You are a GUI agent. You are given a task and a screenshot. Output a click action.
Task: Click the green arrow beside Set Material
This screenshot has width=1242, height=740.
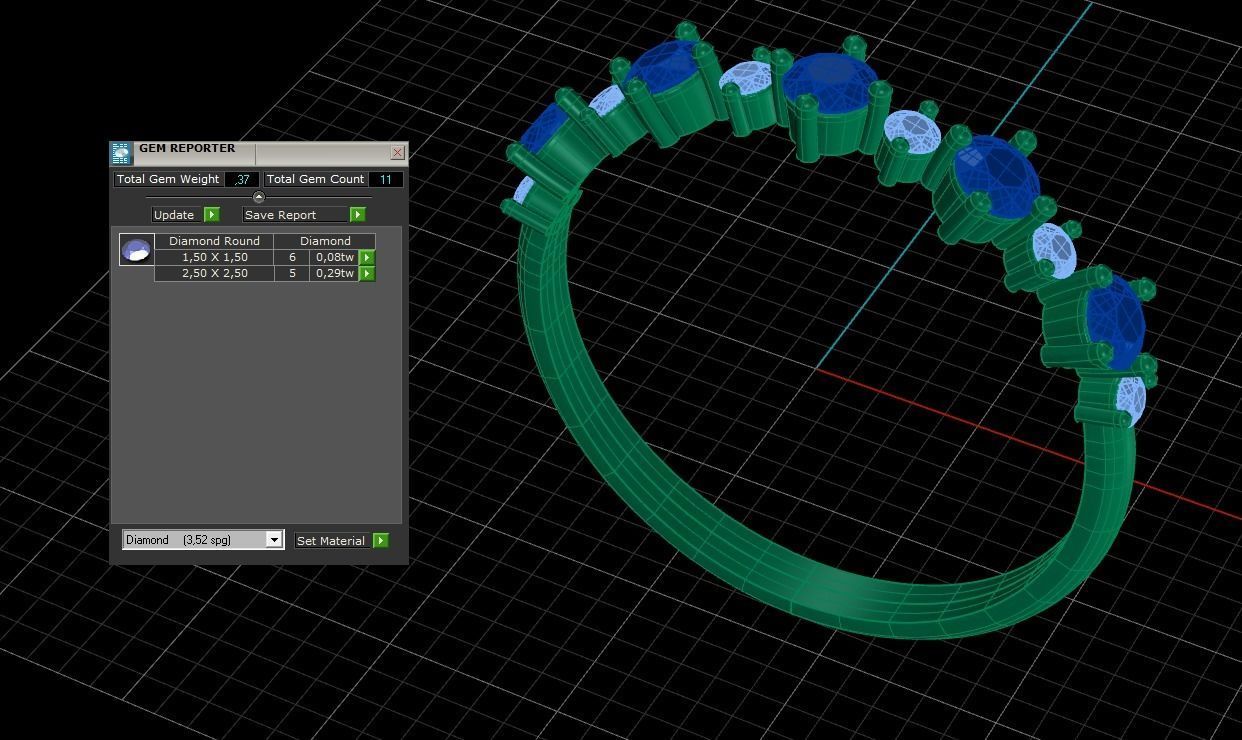coord(380,540)
